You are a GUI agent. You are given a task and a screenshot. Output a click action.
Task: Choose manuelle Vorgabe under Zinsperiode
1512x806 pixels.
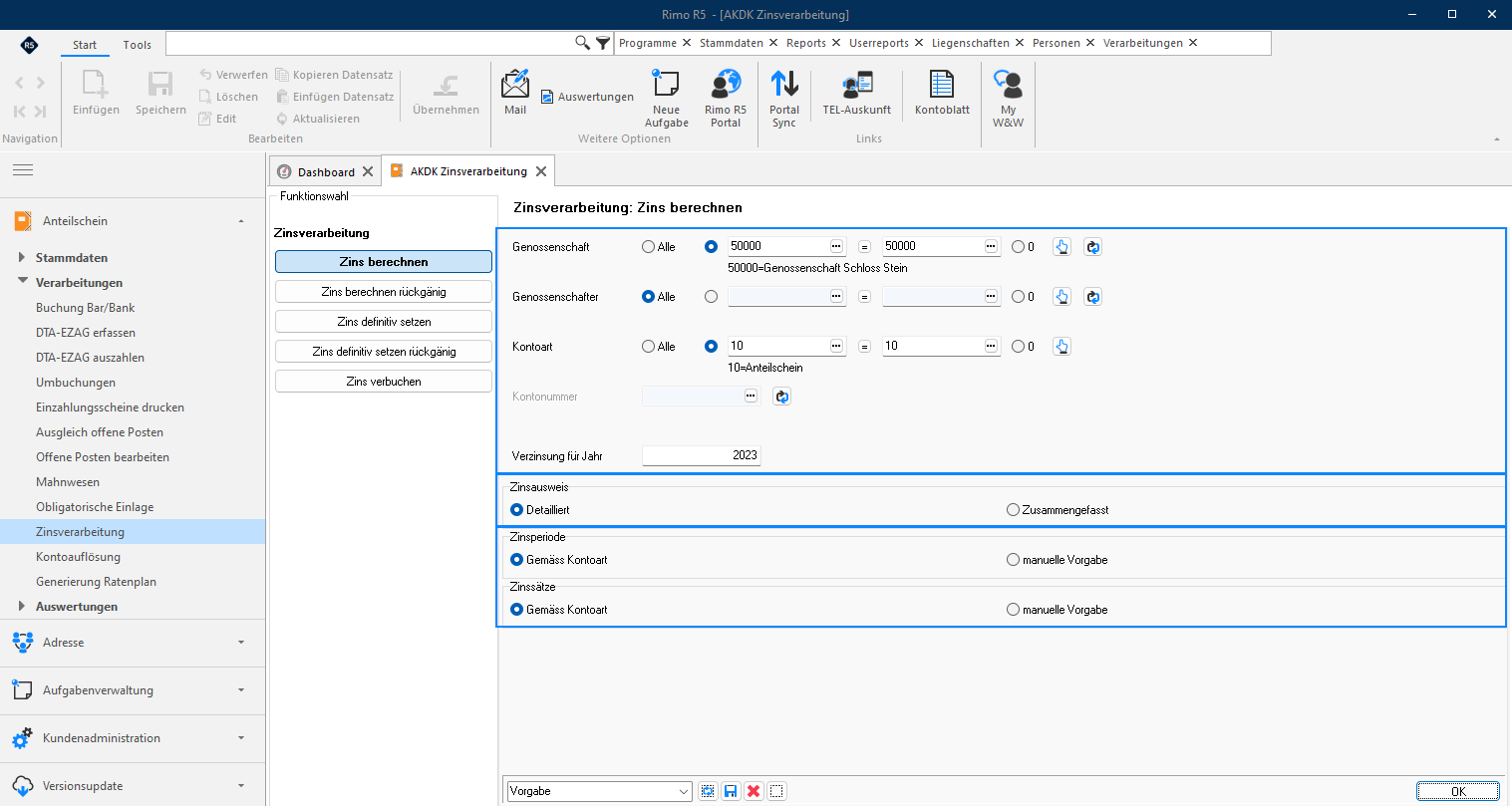[x=1013, y=560]
